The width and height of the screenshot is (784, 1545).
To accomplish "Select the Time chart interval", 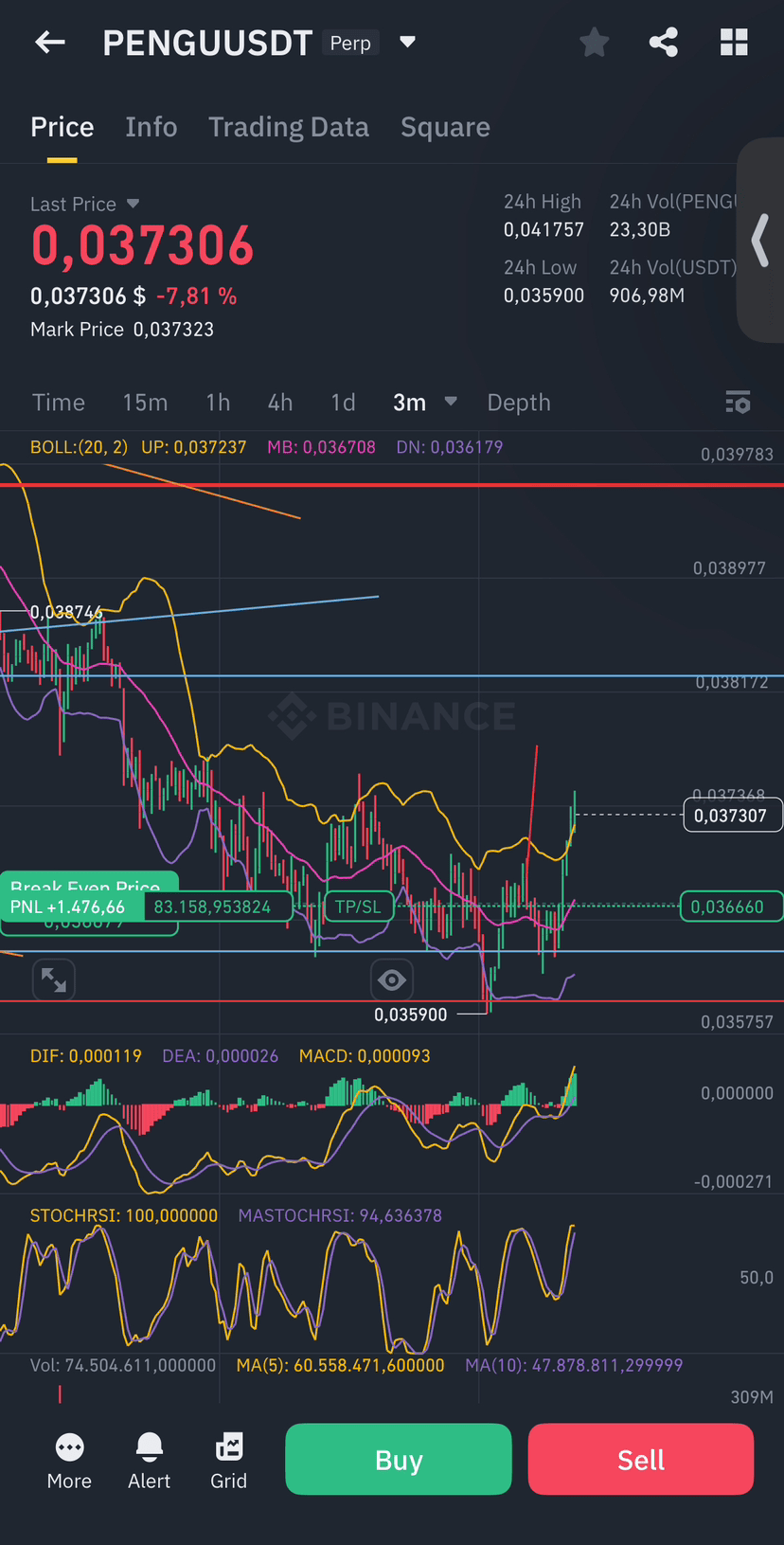I will point(59,403).
